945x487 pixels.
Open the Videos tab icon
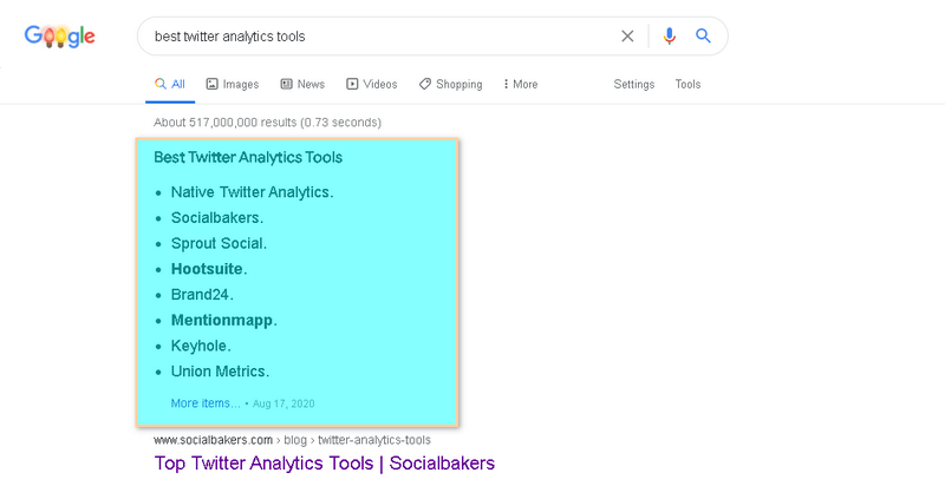pyautogui.click(x=352, y=84)
